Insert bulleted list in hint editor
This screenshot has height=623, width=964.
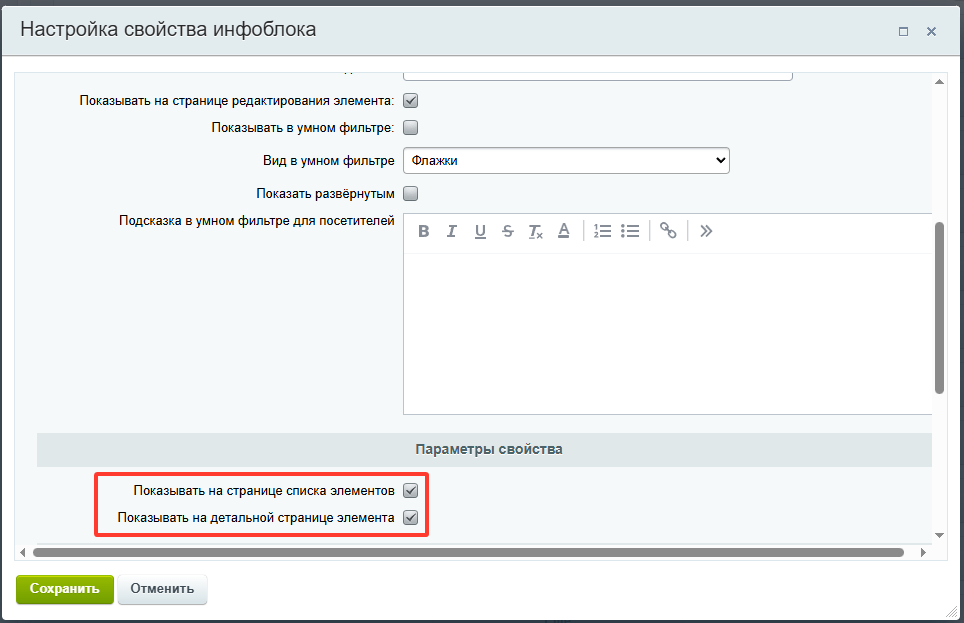(630, 231)
